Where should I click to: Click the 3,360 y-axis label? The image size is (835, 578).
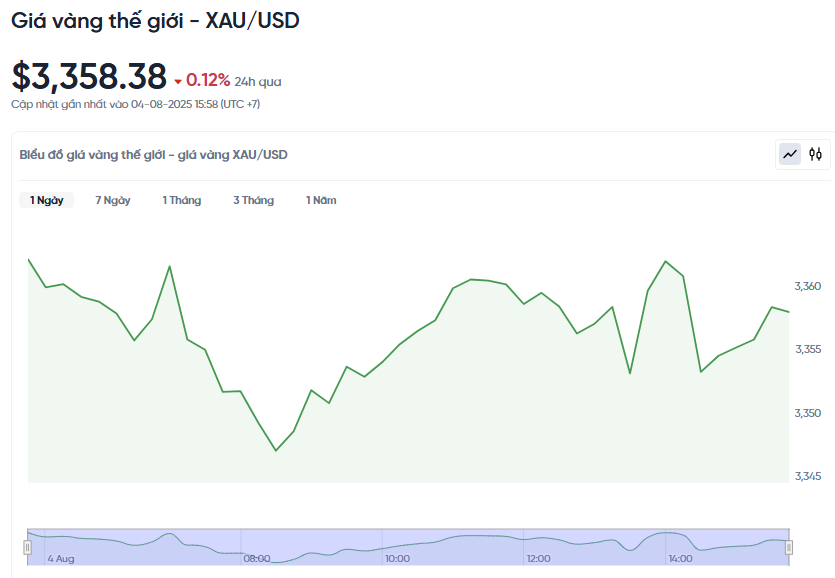tap(808, 287)
